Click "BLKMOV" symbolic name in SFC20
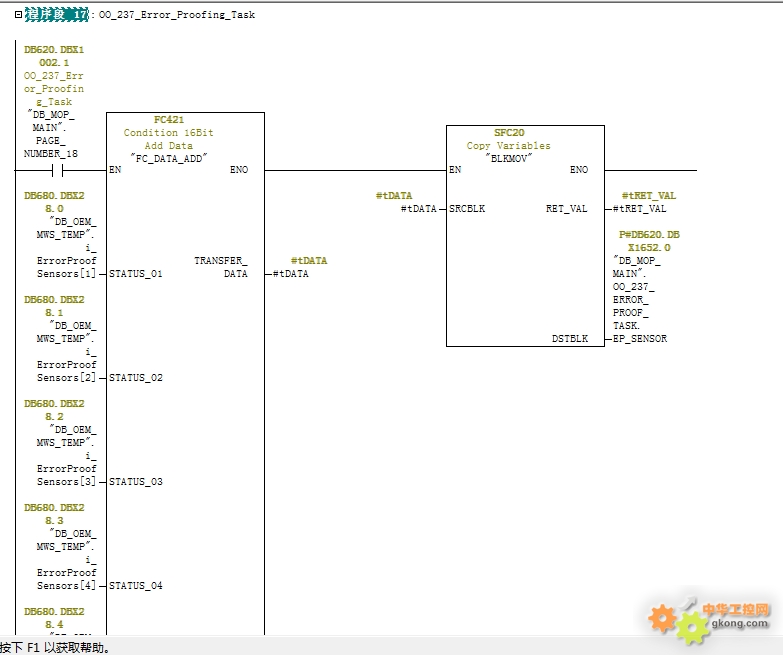 509,158
